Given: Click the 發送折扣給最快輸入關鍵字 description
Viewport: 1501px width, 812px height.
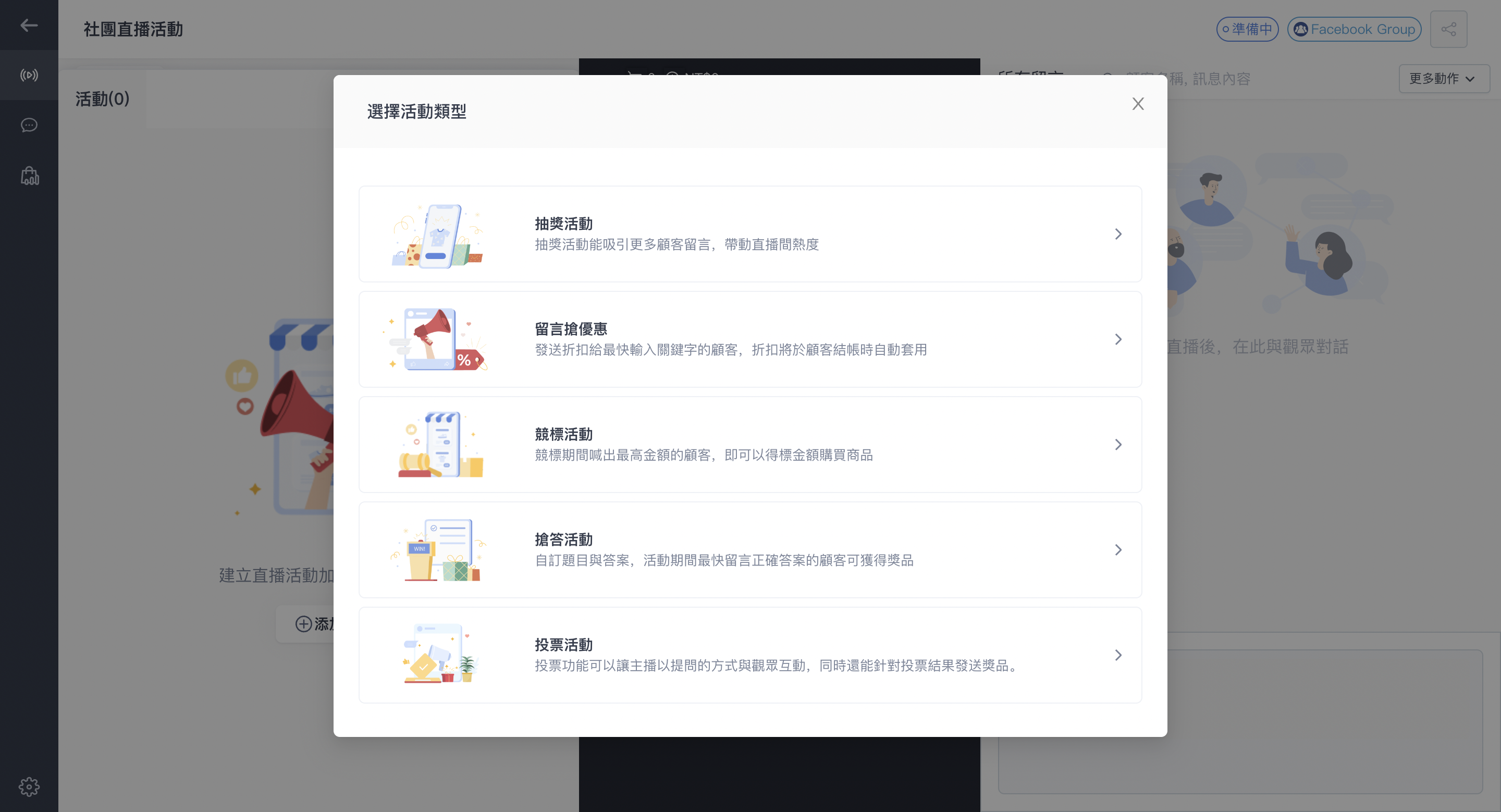Looking at the screenshot, I should click(x=731, y=350).
